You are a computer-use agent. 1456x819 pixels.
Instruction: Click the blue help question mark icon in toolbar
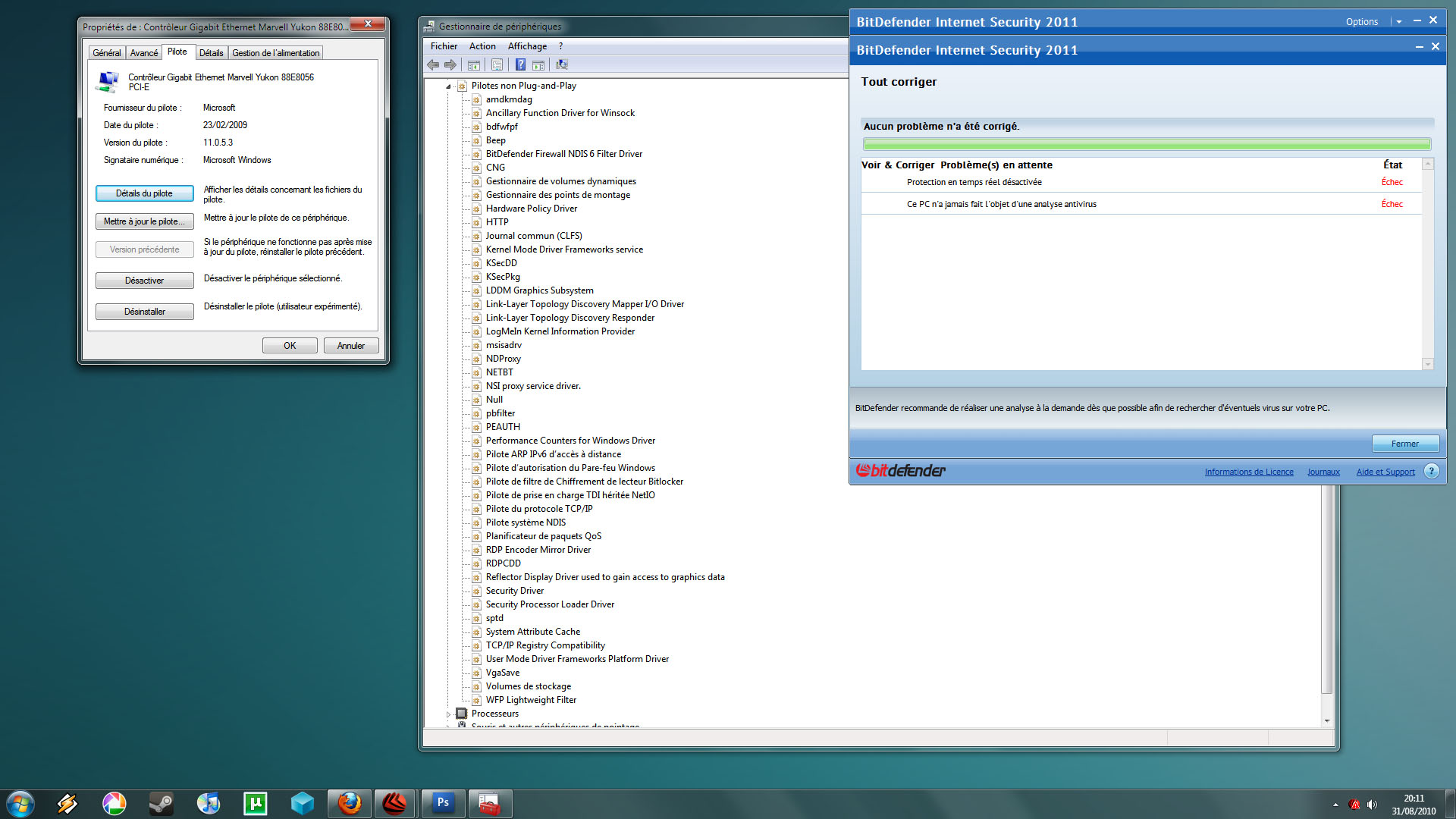click(x=521, y=65)
